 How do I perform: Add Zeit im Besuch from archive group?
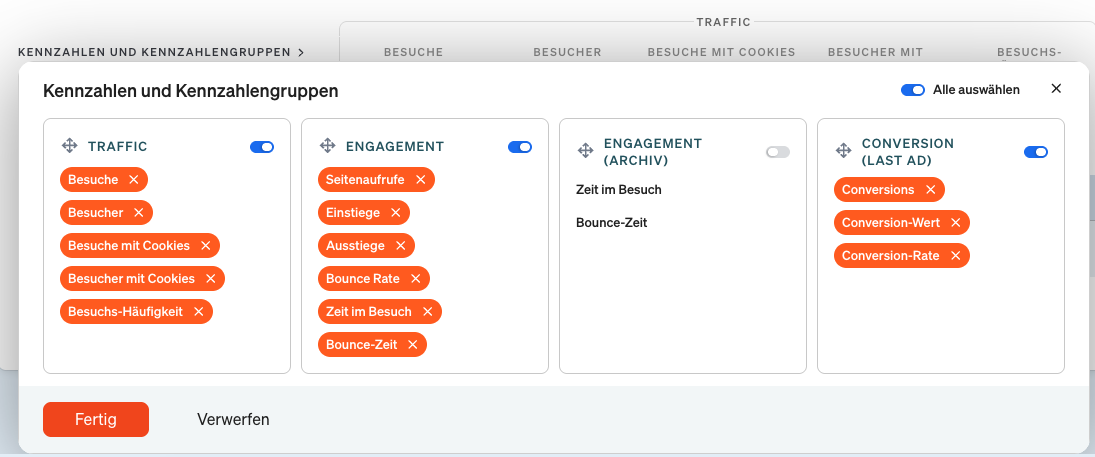[x=619, y=190]
